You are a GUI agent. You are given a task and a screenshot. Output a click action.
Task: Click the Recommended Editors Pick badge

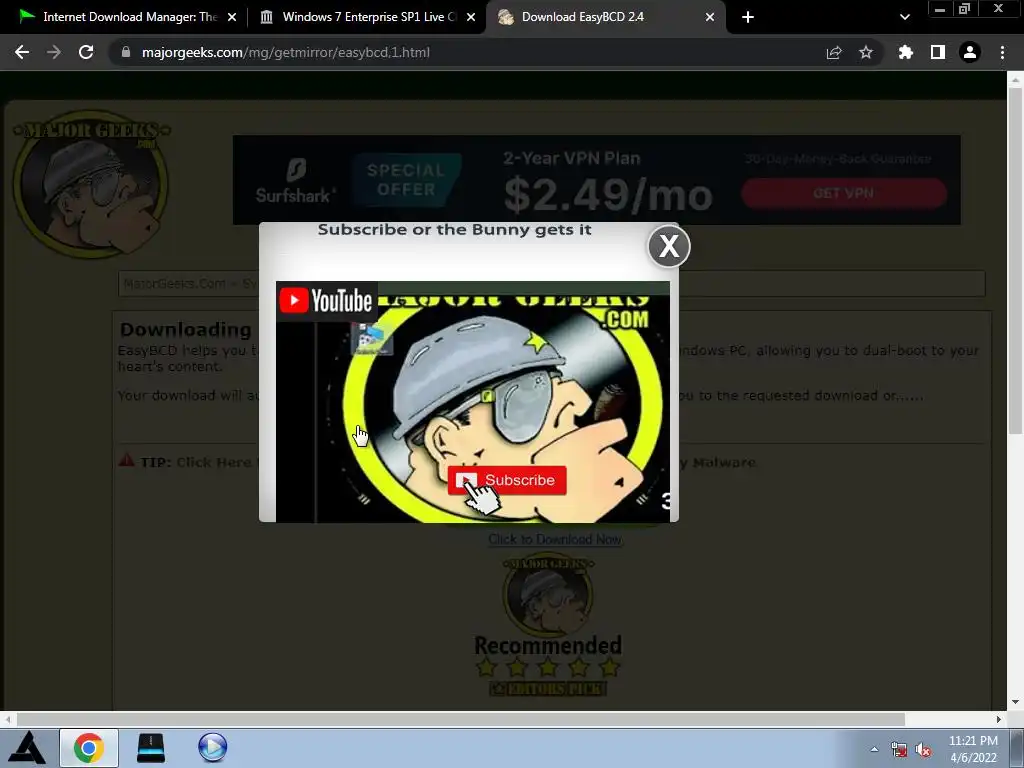click(x=548, y=626)
